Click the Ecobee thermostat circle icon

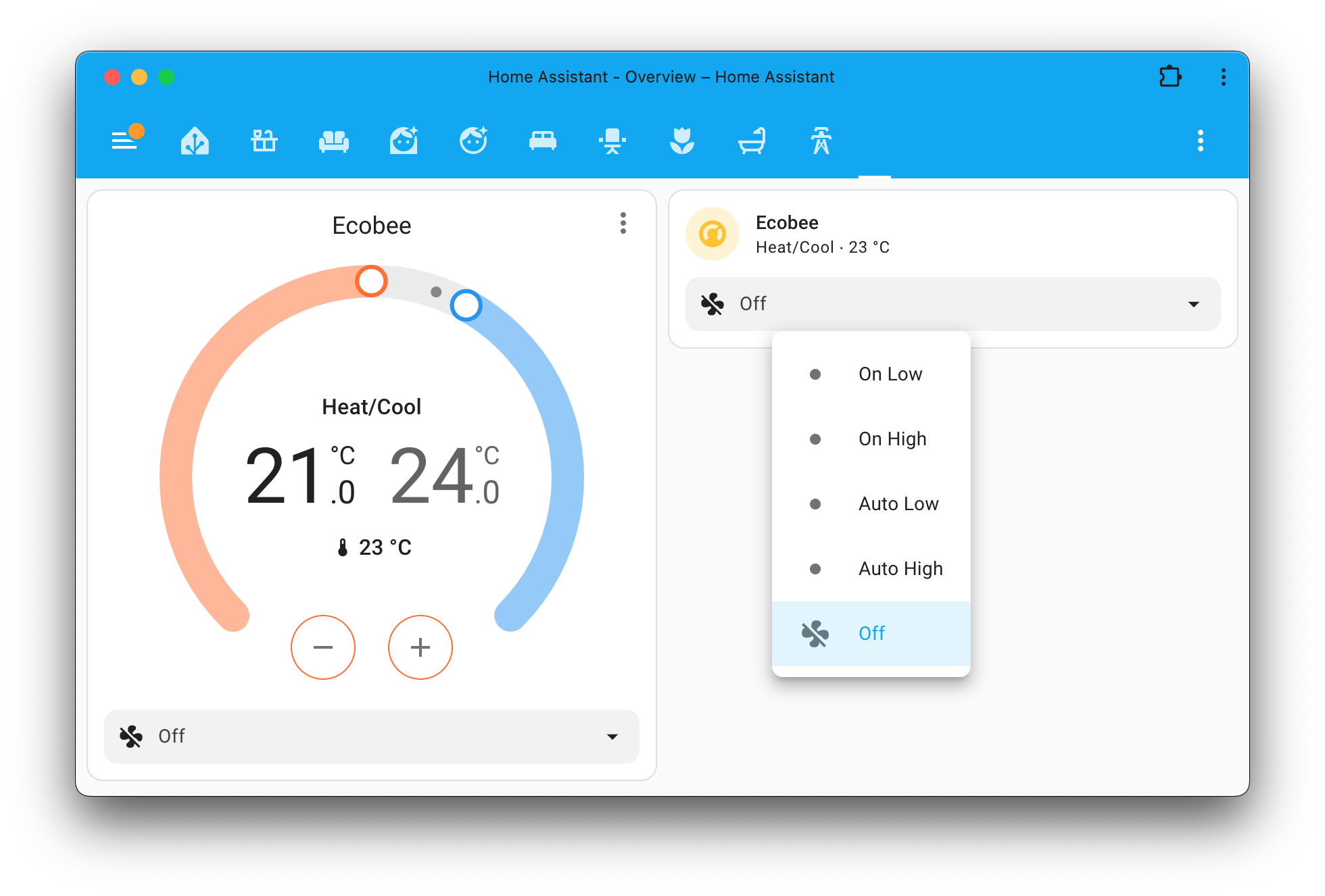point(712,233)
